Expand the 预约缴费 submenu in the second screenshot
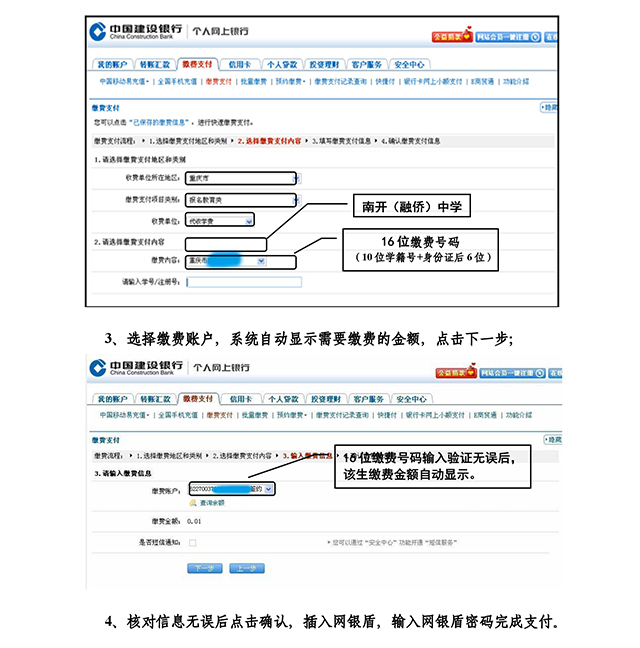640x648 pixels. [x=292, y=415]
